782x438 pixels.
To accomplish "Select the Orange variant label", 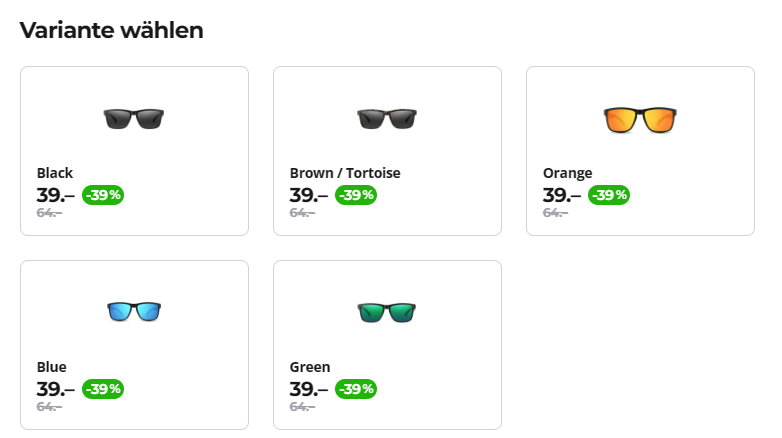I will click(567, 173).
